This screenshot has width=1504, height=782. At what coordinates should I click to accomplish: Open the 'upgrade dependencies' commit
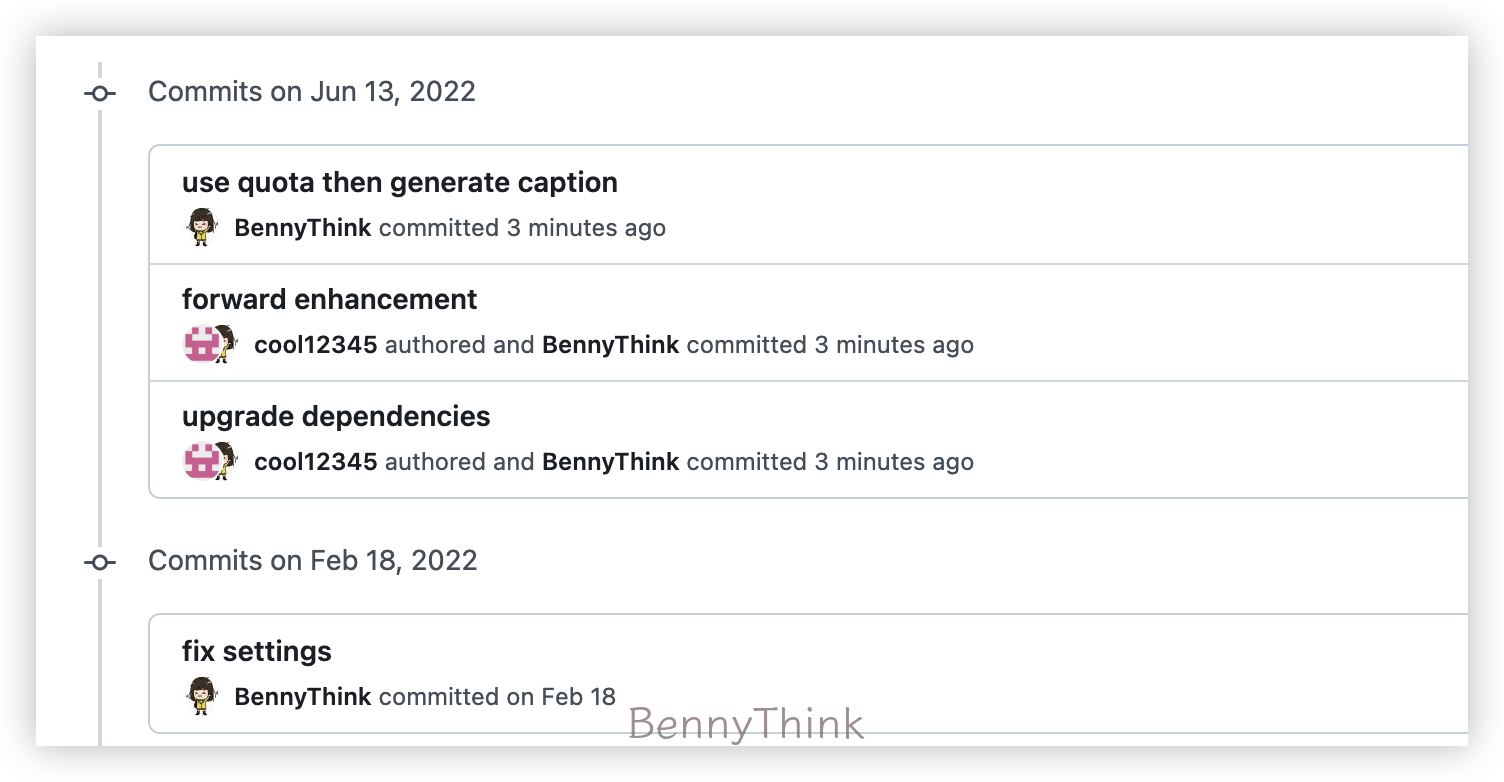point(335,416)
